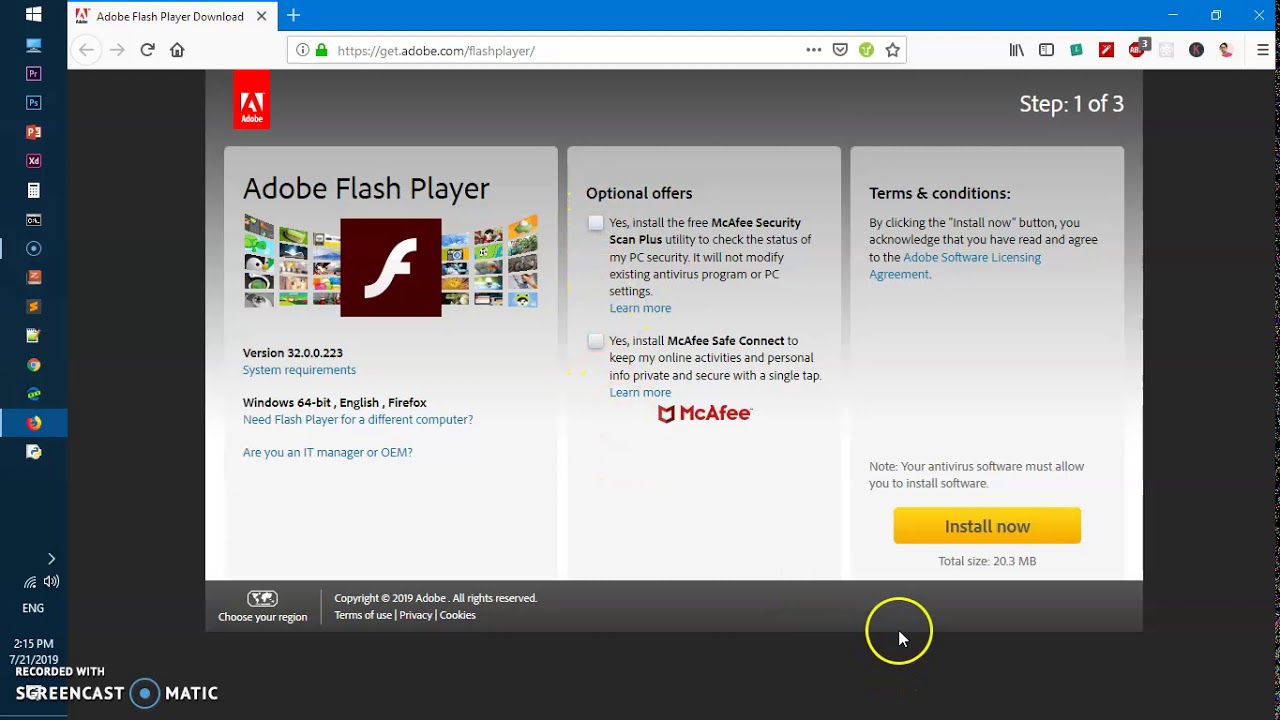Open the Firefox Library icon
Viewport: 1280px width, 720px height.
point(1016,50)
